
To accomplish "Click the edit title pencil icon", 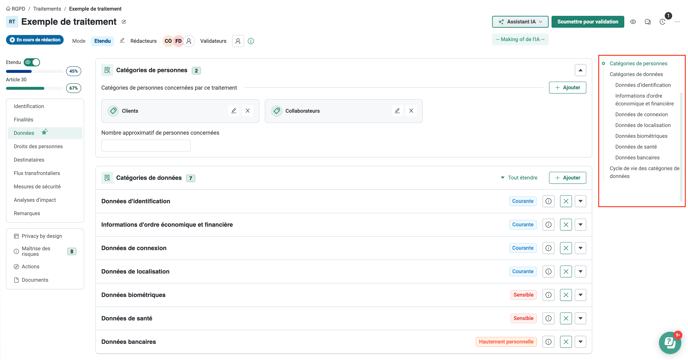I will 124,22.
